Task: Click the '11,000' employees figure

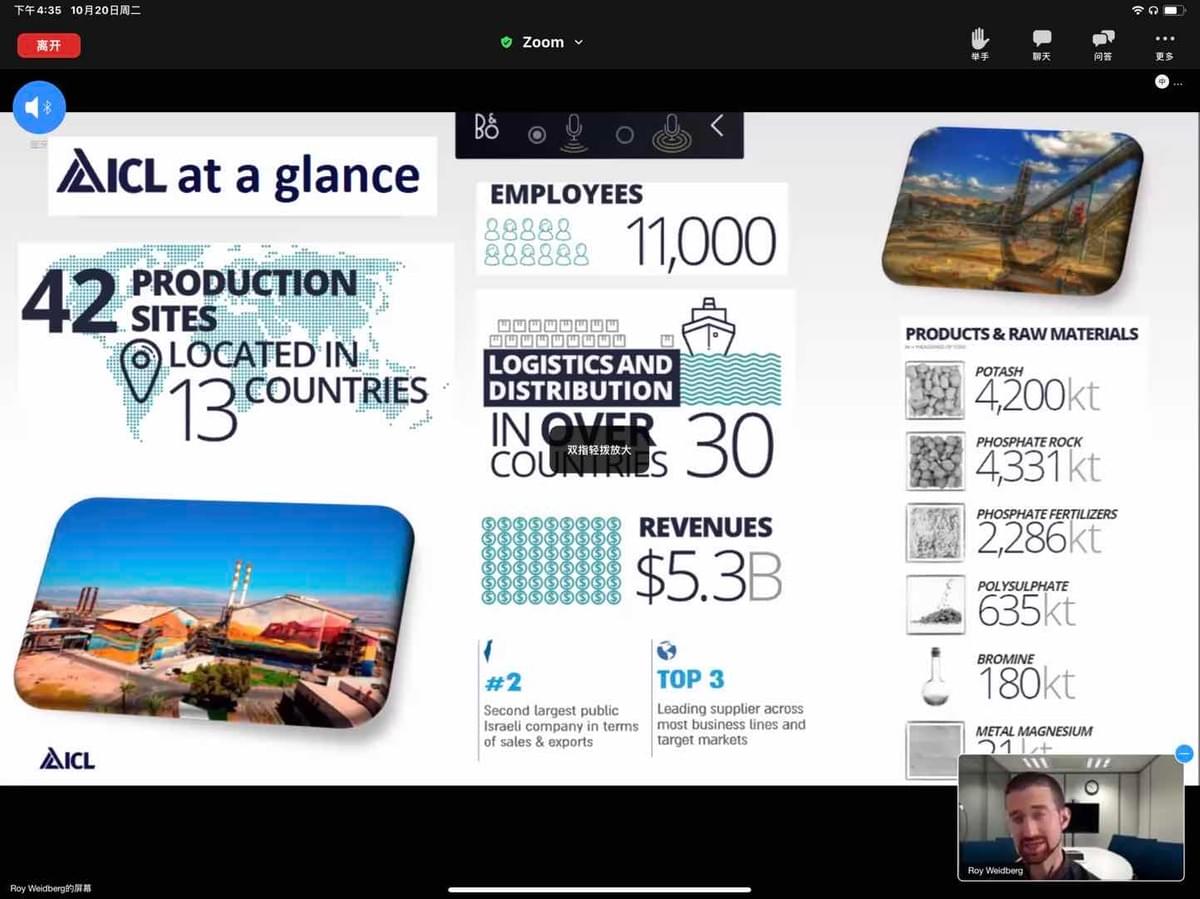Action: [701, 241]
